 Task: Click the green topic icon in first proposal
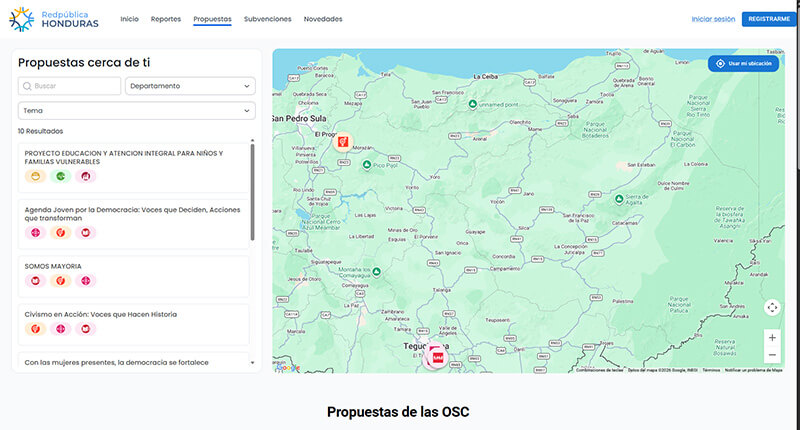tap(60, 177)
